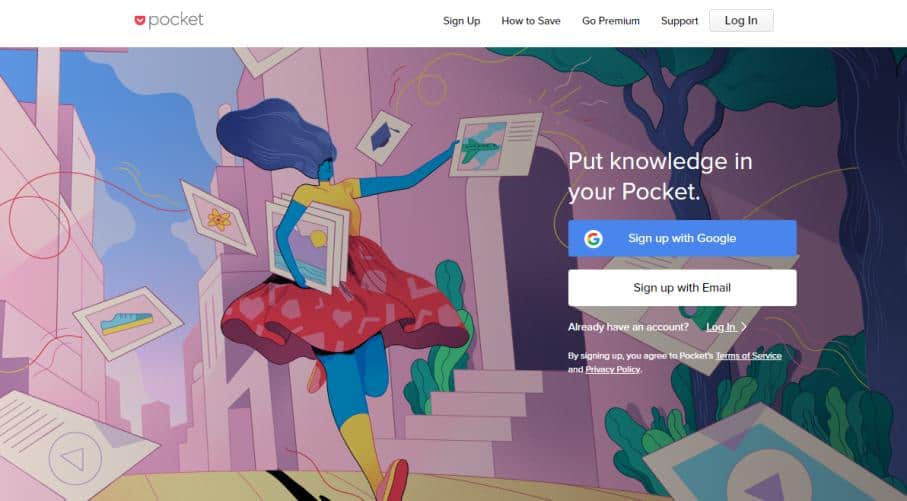907x501 pixels.
Task: Click the pocket wordmark in header
Action: coord(176,20)
